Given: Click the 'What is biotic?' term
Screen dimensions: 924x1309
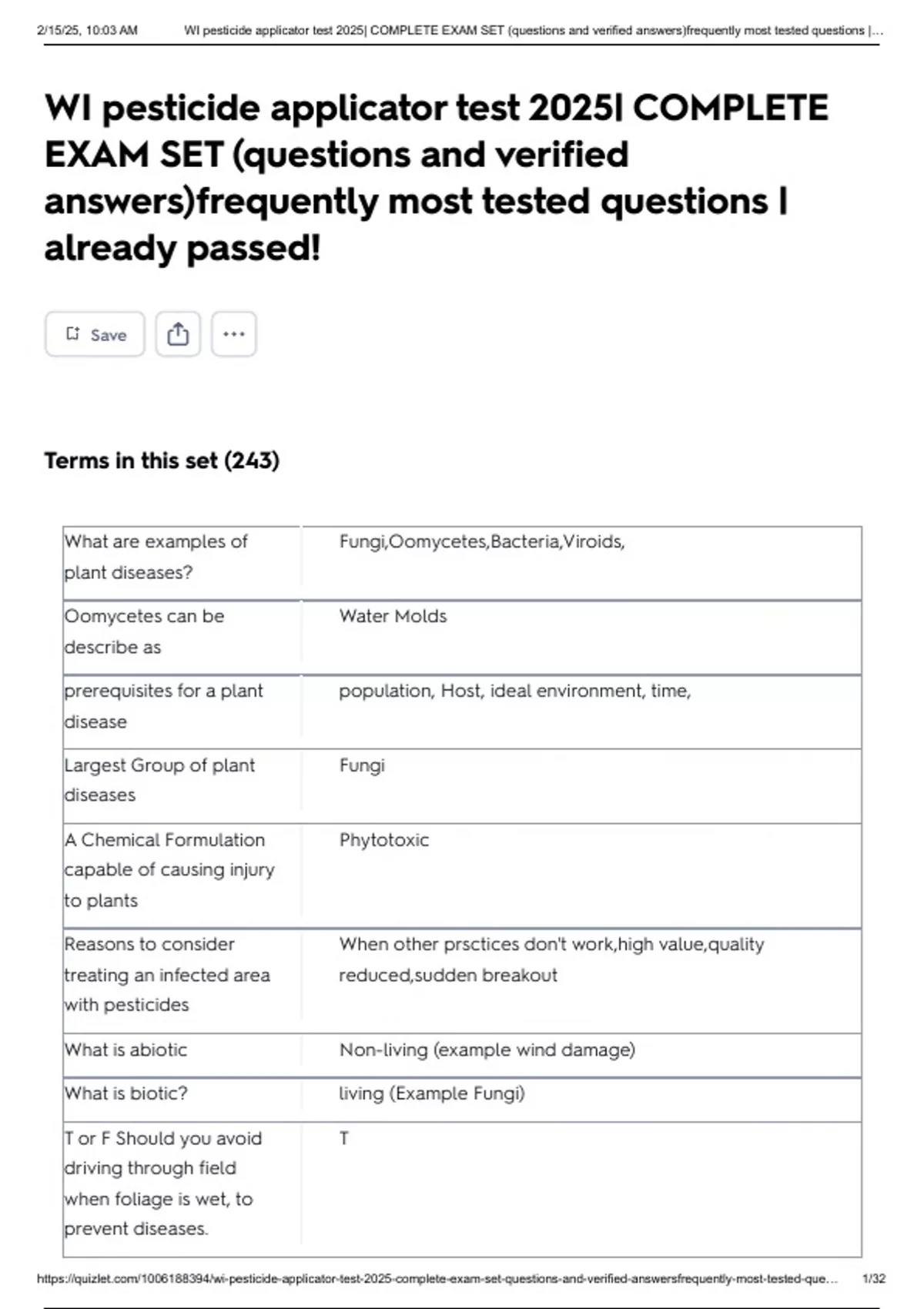Looking at the screenshot, I should tap(126, 1093).
